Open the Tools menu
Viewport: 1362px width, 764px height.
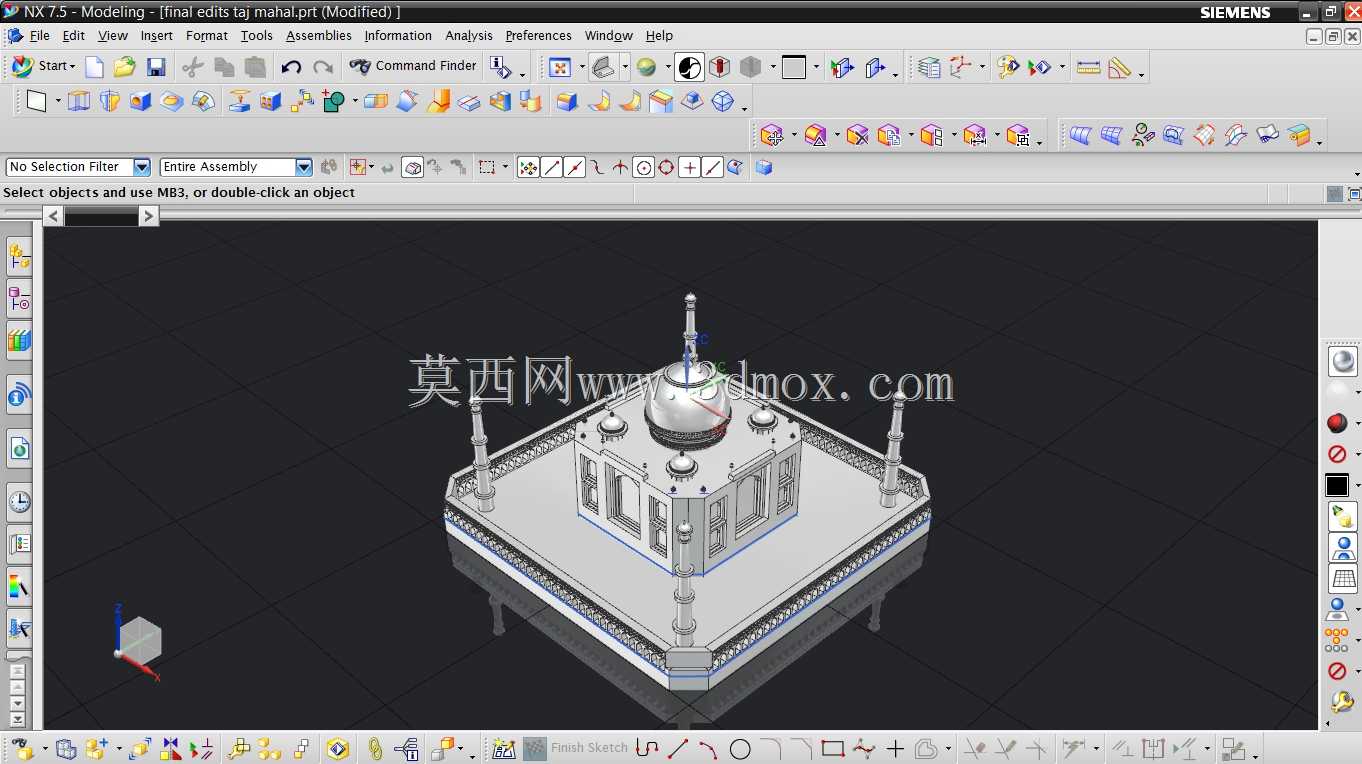256,35
